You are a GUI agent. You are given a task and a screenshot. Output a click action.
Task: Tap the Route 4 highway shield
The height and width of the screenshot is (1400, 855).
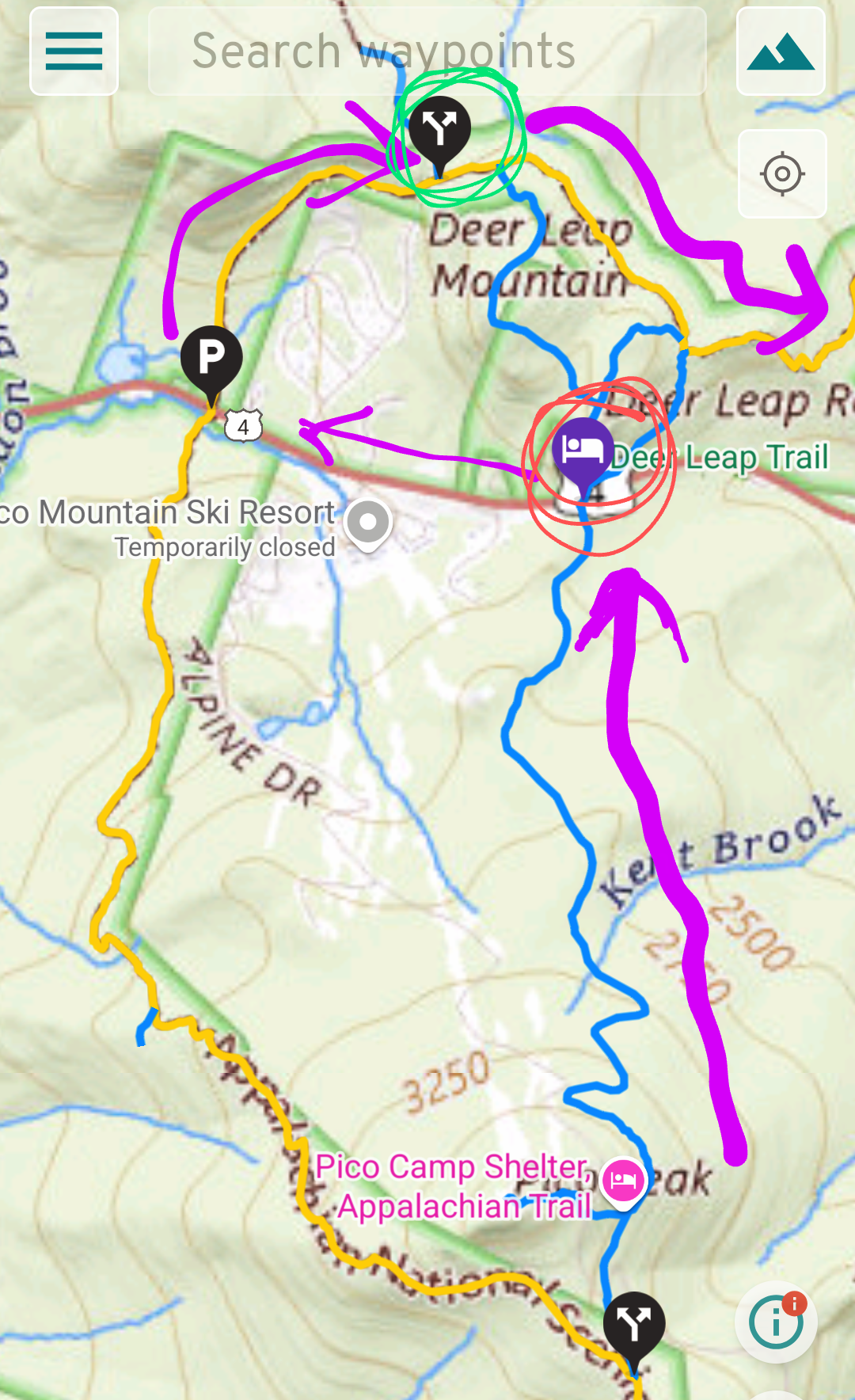(x=243, y=427)
